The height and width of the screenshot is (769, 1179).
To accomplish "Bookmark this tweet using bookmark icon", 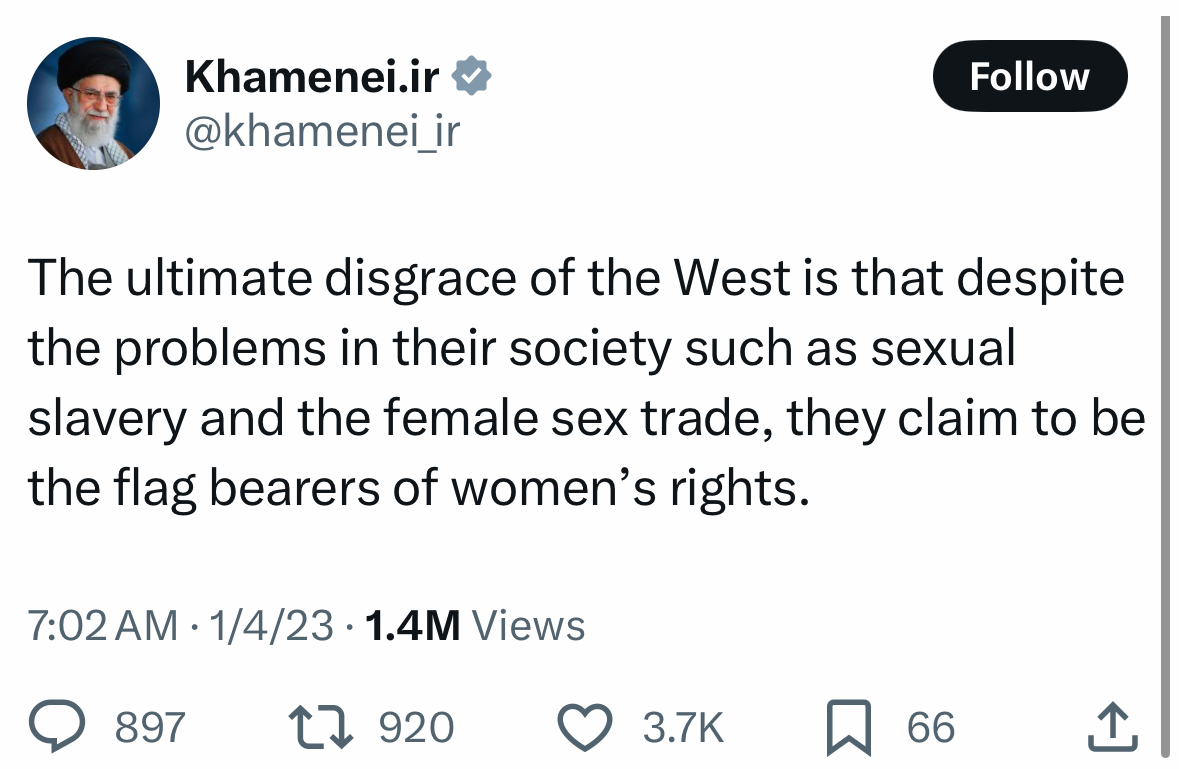I will point(849,727).
